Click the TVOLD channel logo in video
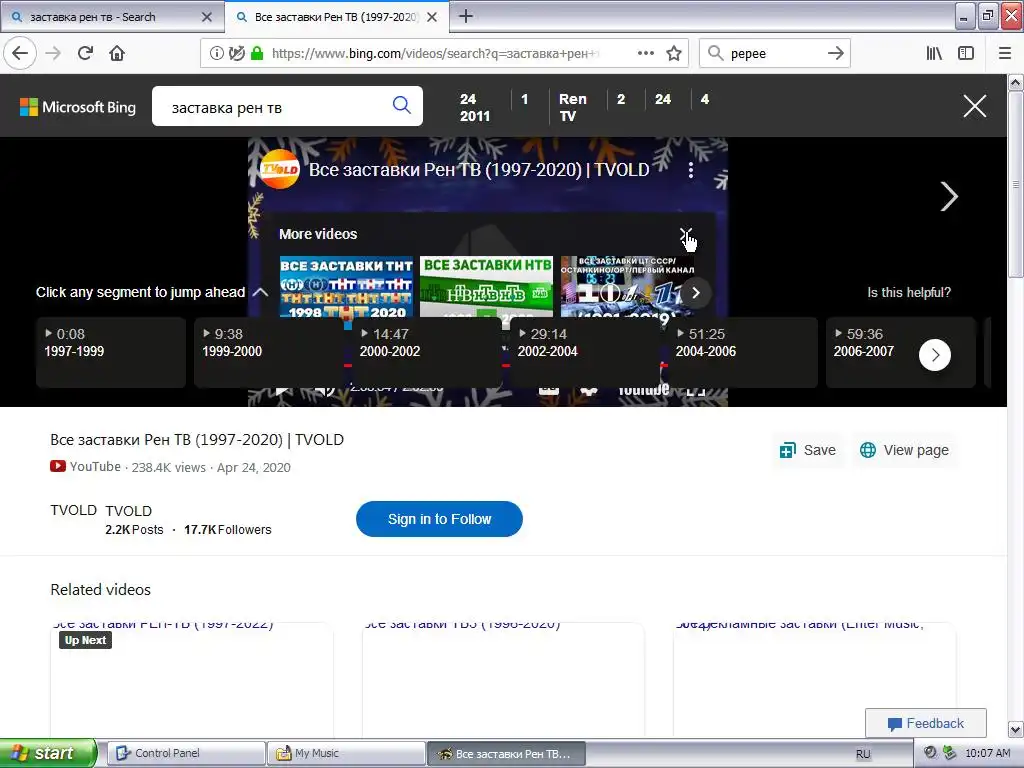1024x768 pixels. click(x=280, y=169)
